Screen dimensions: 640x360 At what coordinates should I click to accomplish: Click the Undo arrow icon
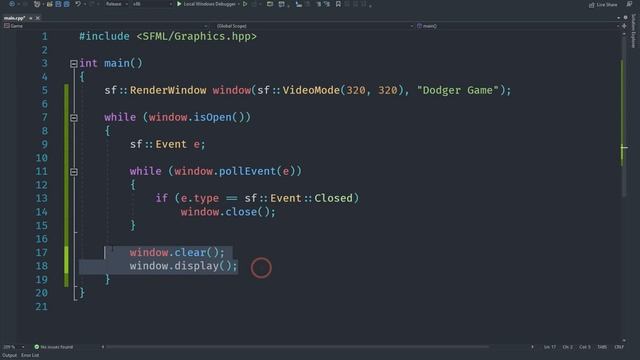pyautogui.click(x=78, y=4)
